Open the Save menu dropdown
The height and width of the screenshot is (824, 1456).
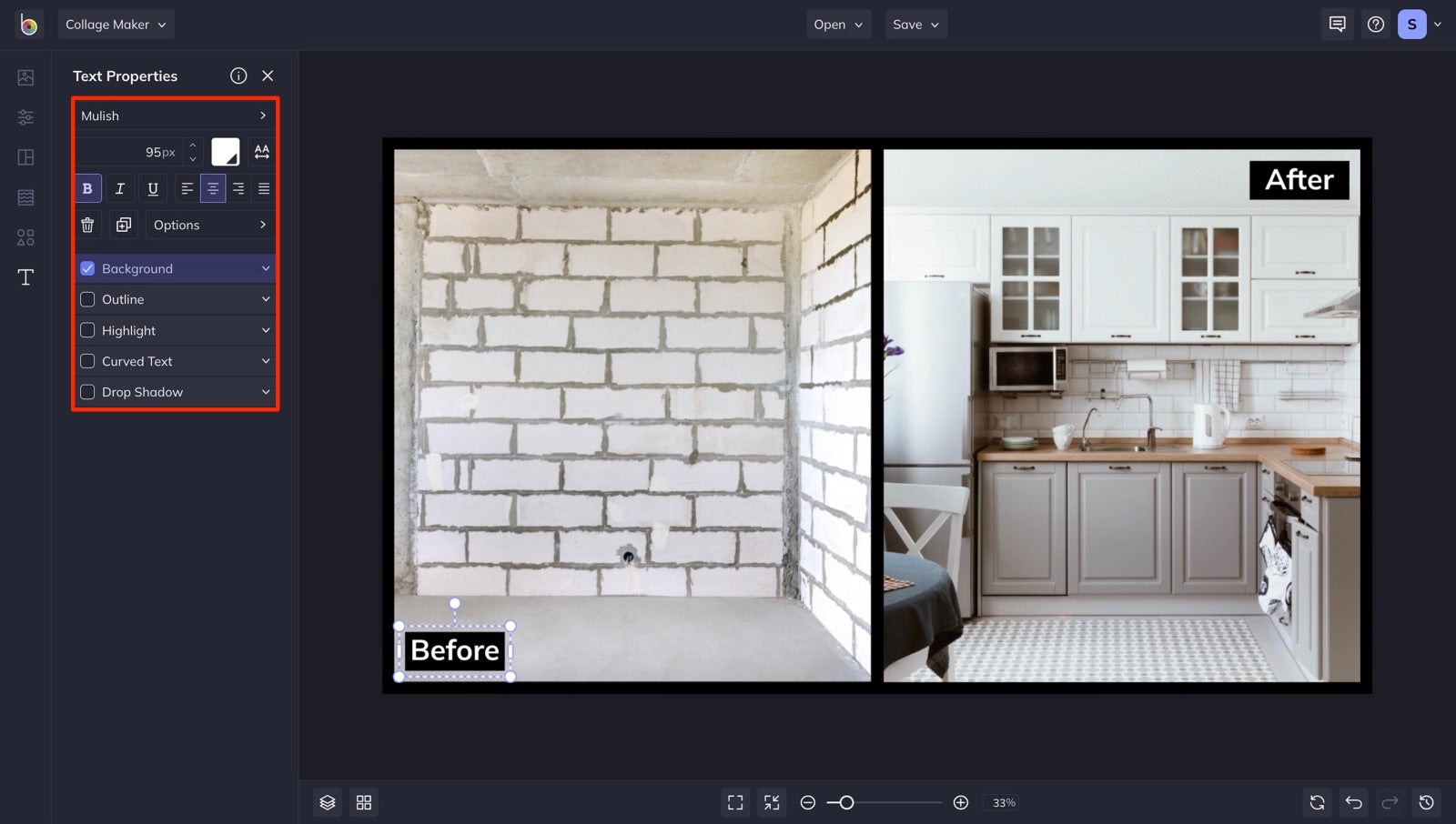click(915, 25)
